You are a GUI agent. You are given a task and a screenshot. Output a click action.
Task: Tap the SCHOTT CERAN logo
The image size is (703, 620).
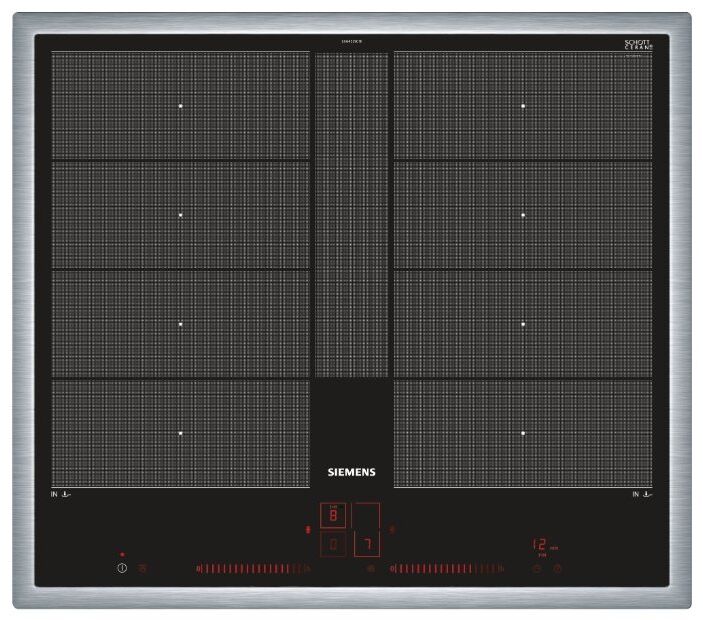pyautogui.click(x=636, y=45)
